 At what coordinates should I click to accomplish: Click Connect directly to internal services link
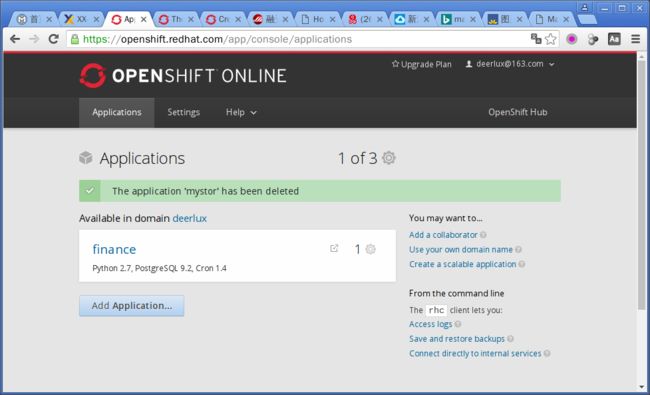click(x=475, y=354)
